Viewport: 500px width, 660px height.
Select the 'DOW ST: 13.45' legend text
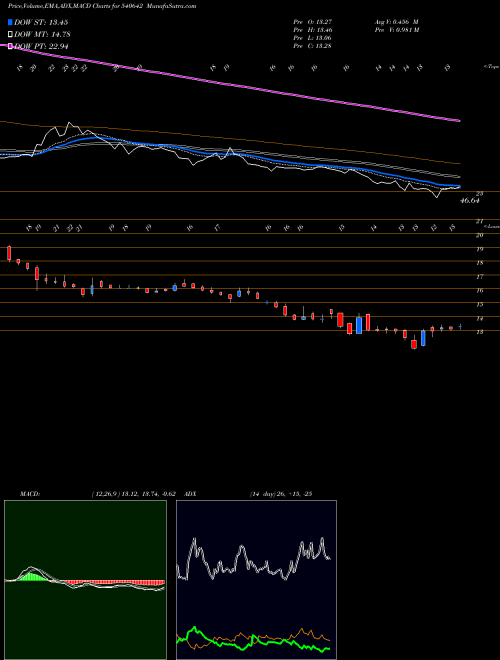41,22
